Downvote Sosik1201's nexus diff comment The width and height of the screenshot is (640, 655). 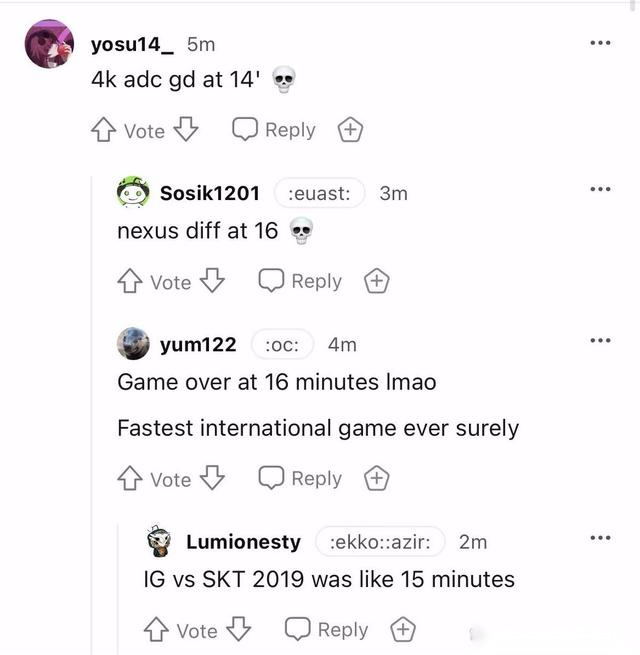(213, 282)
